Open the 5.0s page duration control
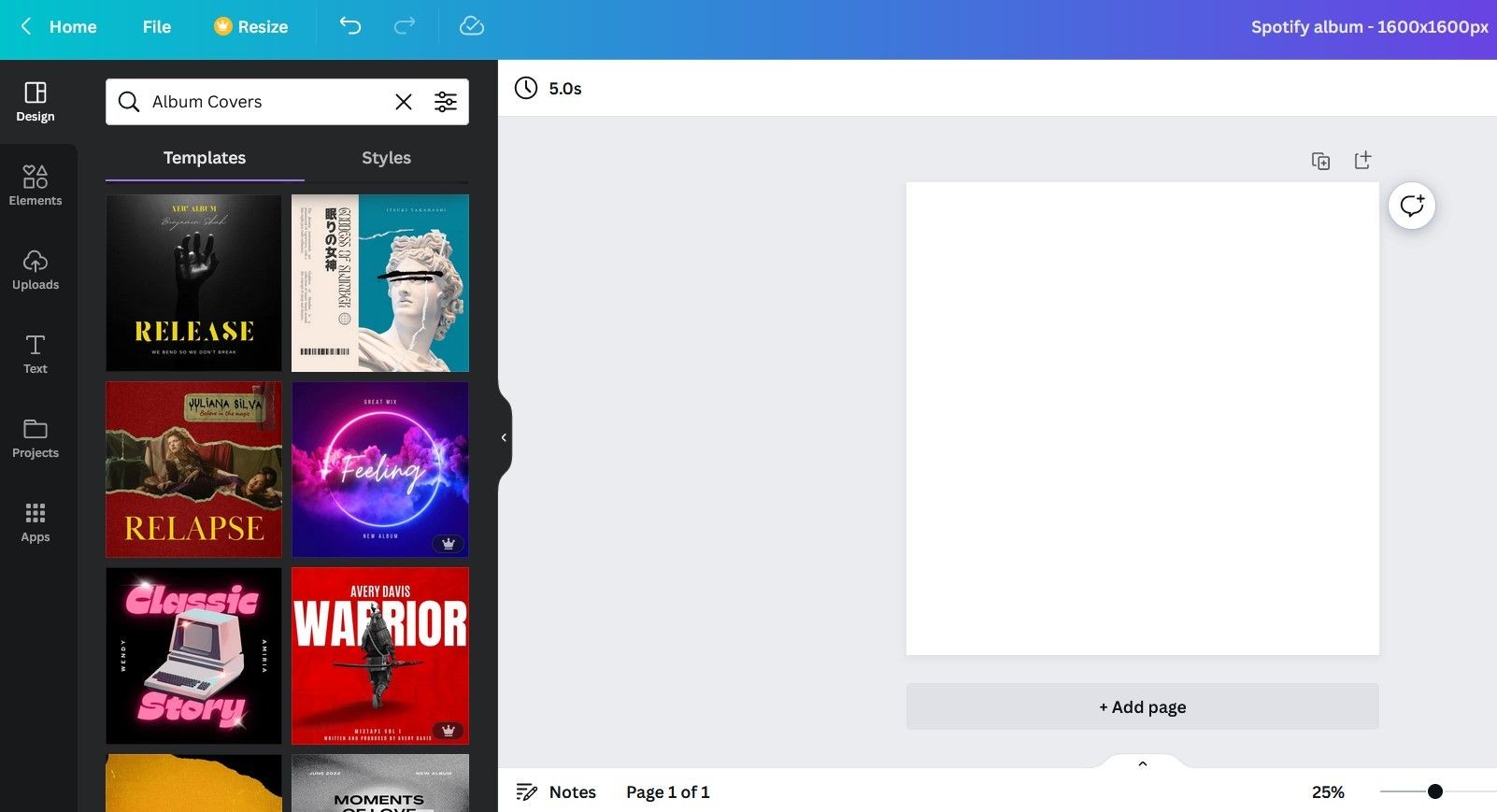1497x812 pixels. pos(549,88)
